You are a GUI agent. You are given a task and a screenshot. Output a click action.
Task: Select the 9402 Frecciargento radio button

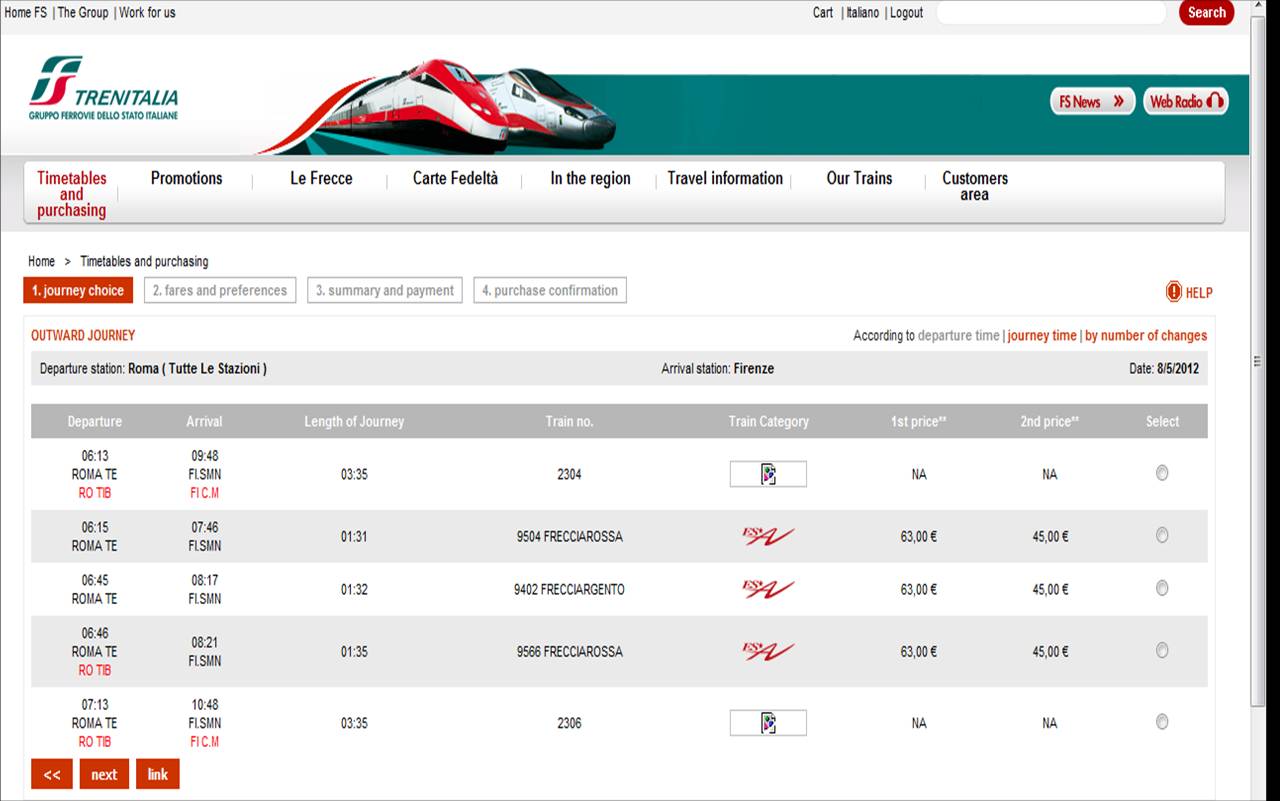tap(1162, 588)
